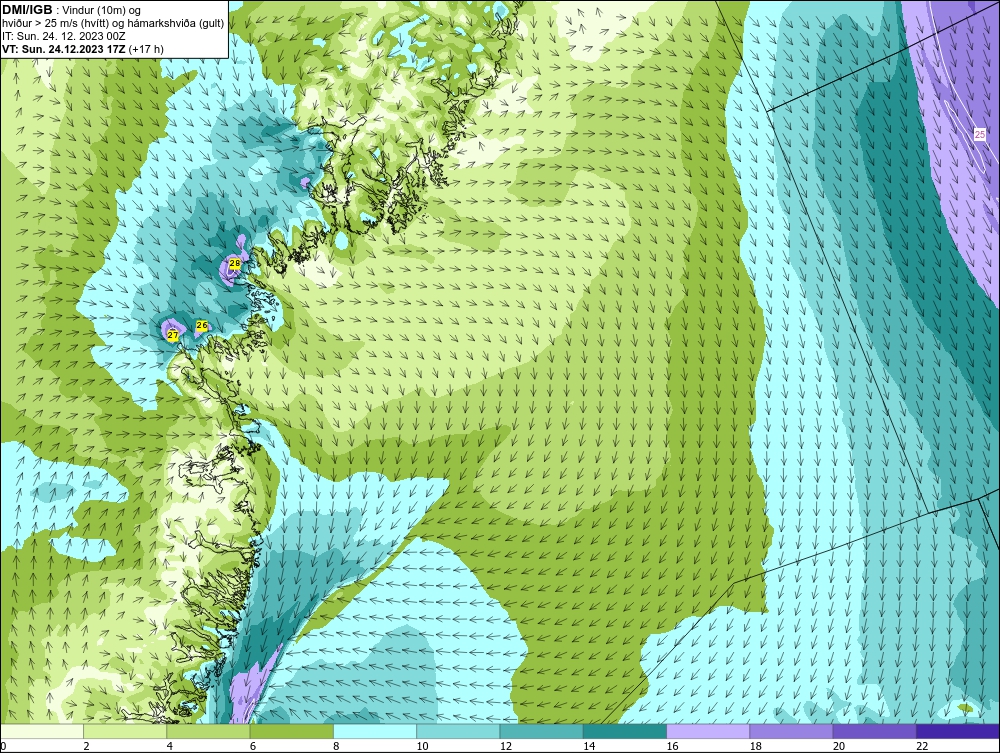The height and width of the screenshot is (753, 1000).
Task: Click the legend scale value 0
Action: (3, 747)
